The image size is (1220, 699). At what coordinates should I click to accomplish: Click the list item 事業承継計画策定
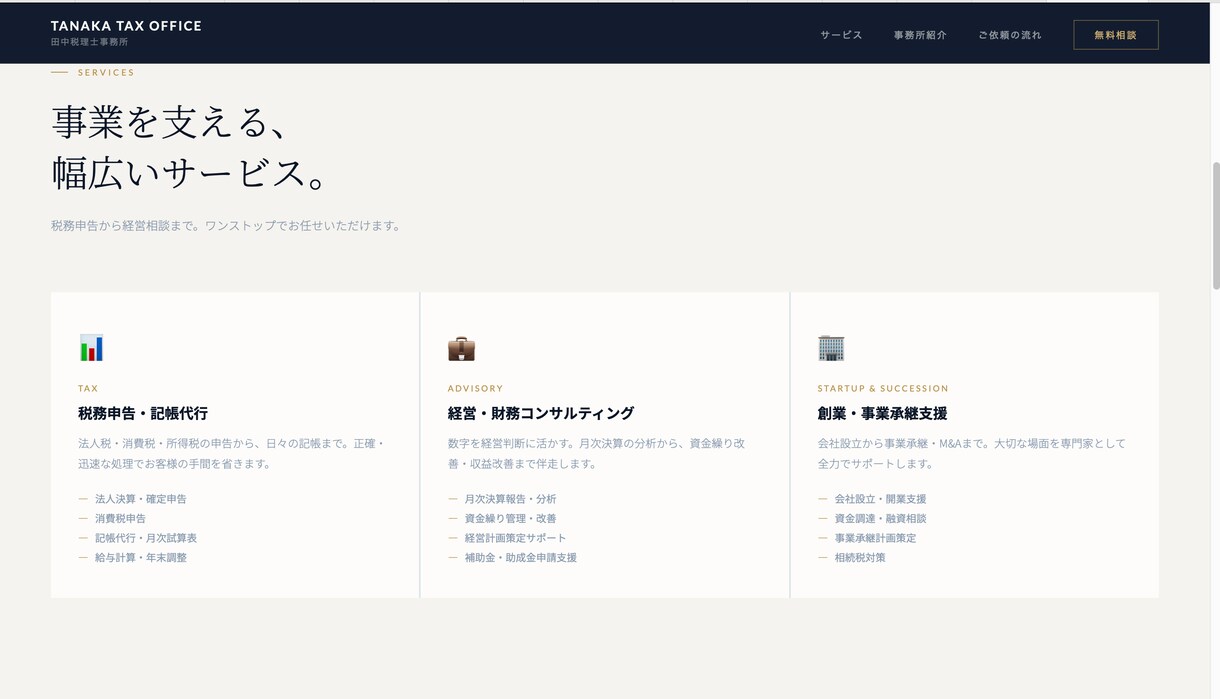pos(875,538)
